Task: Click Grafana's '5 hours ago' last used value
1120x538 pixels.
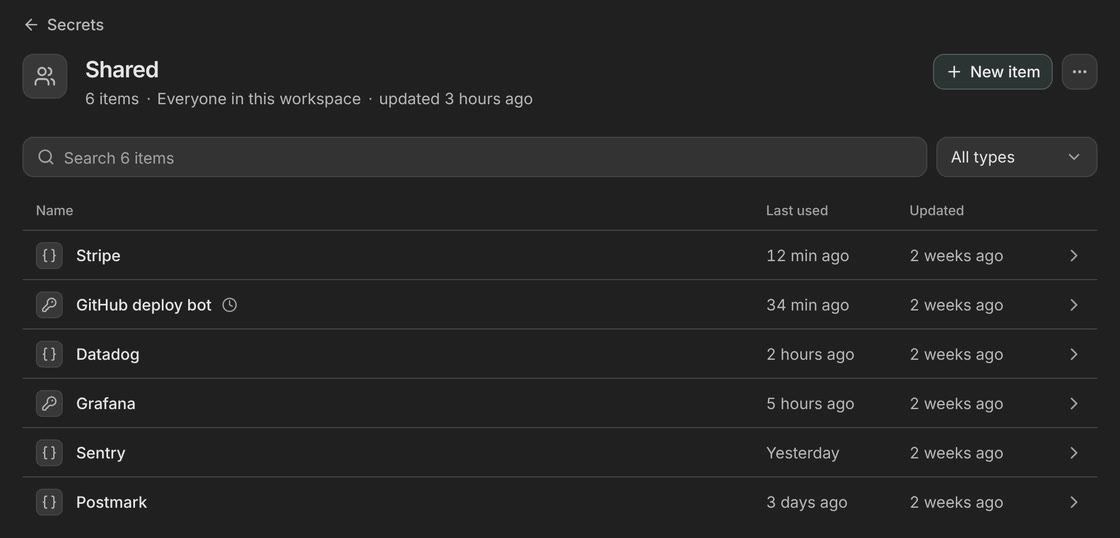Action: coord(810,404)
